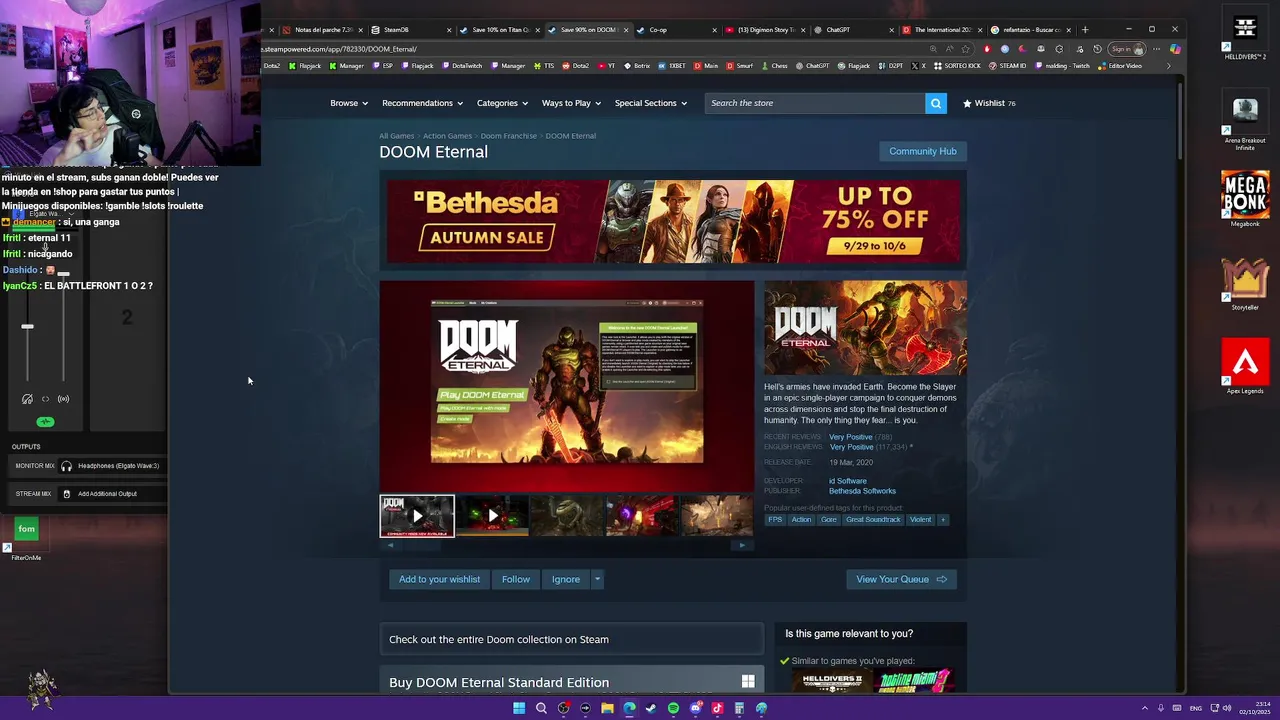The image size is (1280, 720).
Task: Play the first DOOM Eternal trailer thumbnail
Action: [417, 516]
